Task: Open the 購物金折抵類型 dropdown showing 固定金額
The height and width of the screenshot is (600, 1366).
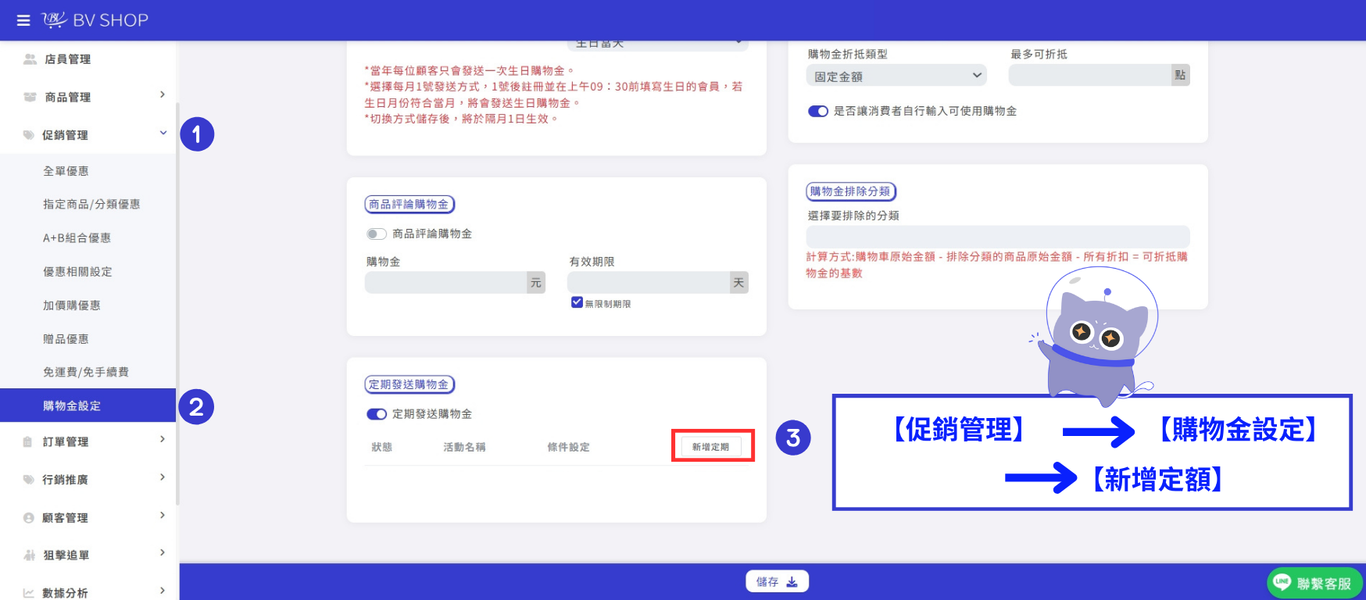Action: point(896,75)
